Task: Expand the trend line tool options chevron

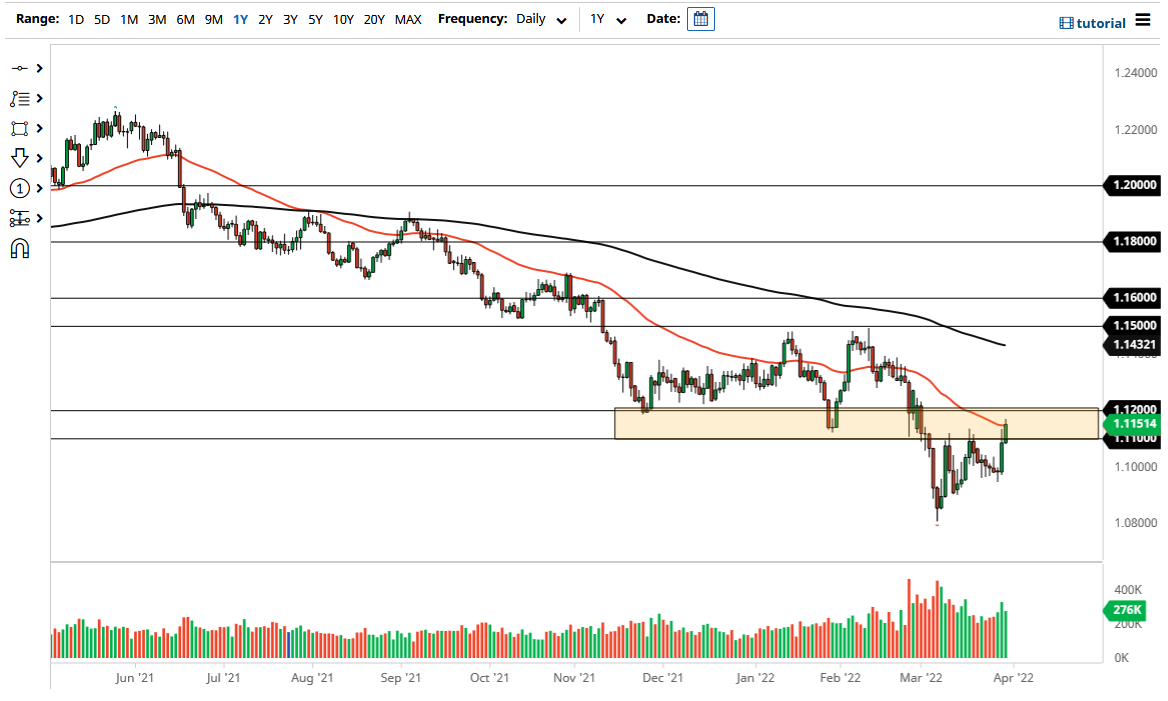Action: click(41, 68)
